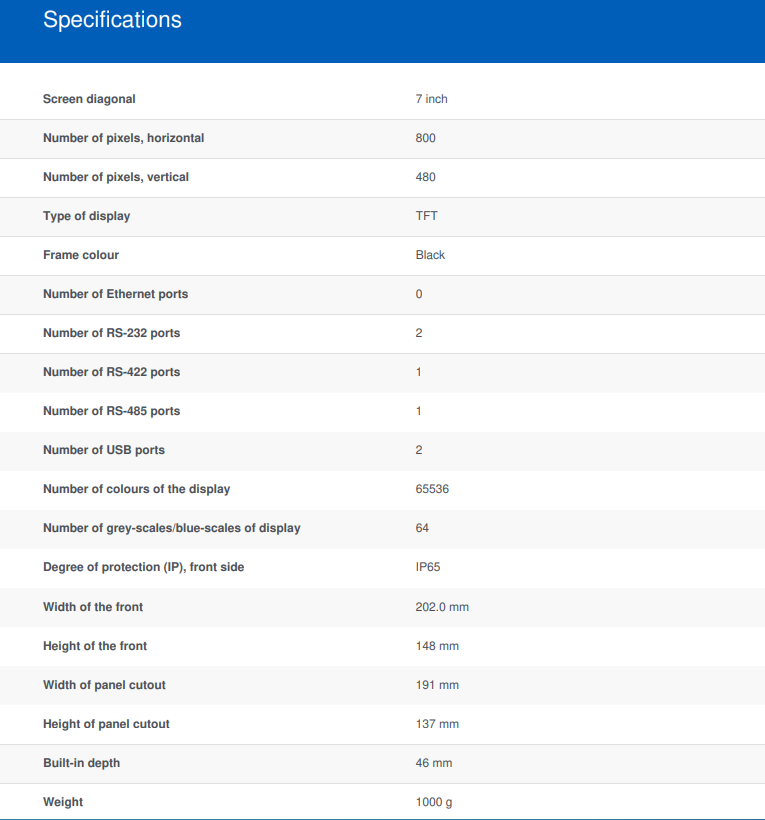765x820 pixels.
Task: Select the 'Weight' label
Action: [63, 802]
